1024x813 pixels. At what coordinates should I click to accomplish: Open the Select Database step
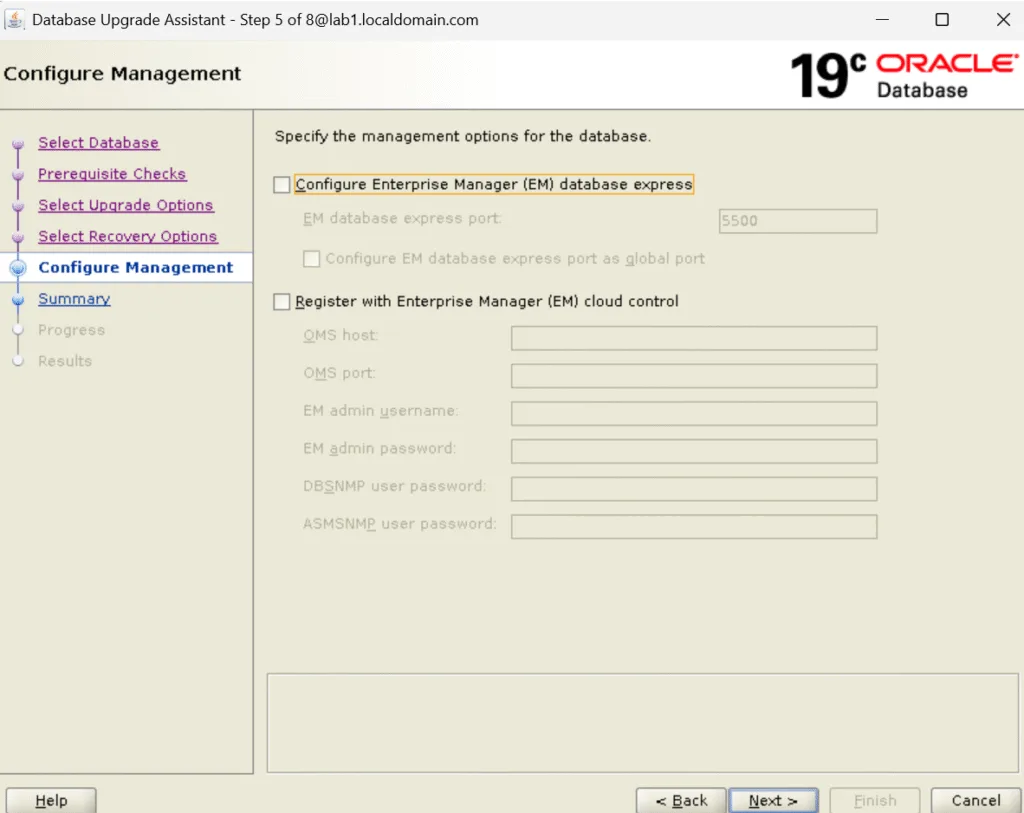point(98,142)
